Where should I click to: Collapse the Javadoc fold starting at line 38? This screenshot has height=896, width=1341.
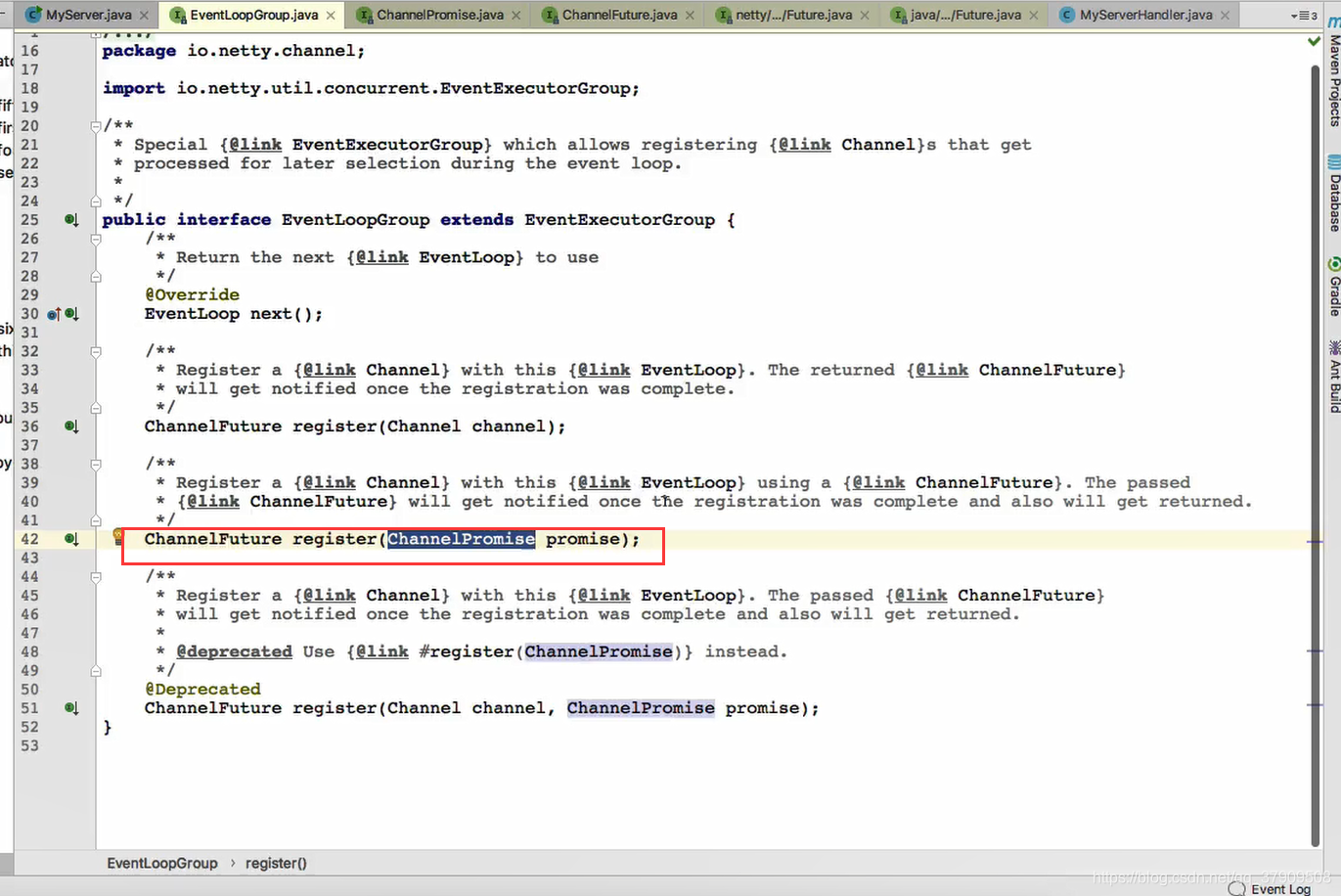(96, 464)
